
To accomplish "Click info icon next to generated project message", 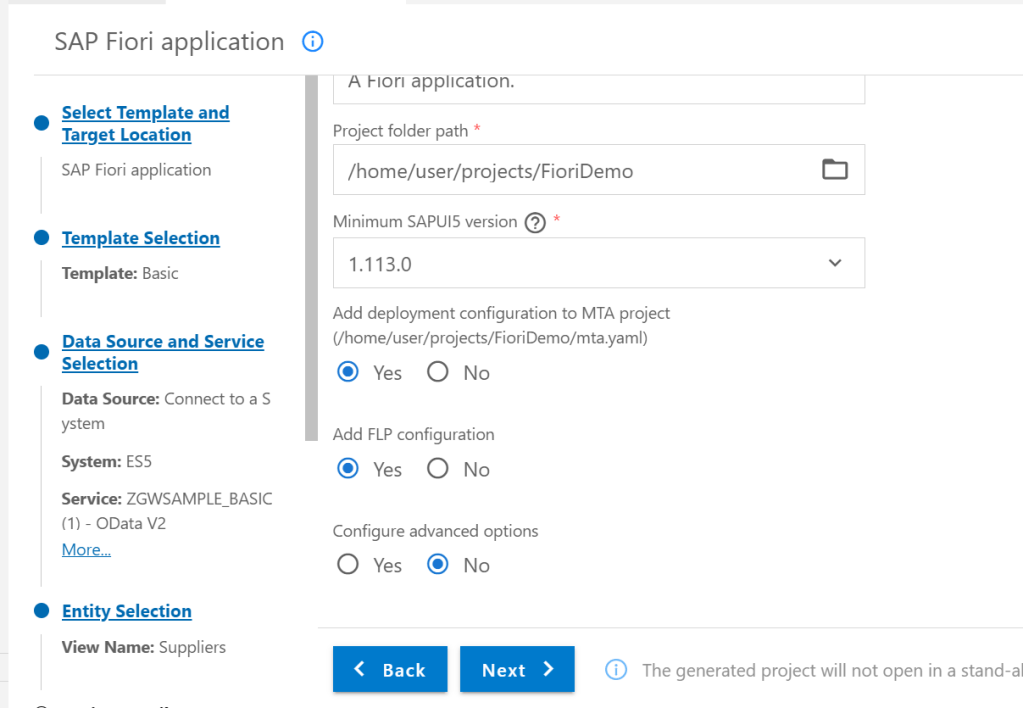I will pos(617,670).
